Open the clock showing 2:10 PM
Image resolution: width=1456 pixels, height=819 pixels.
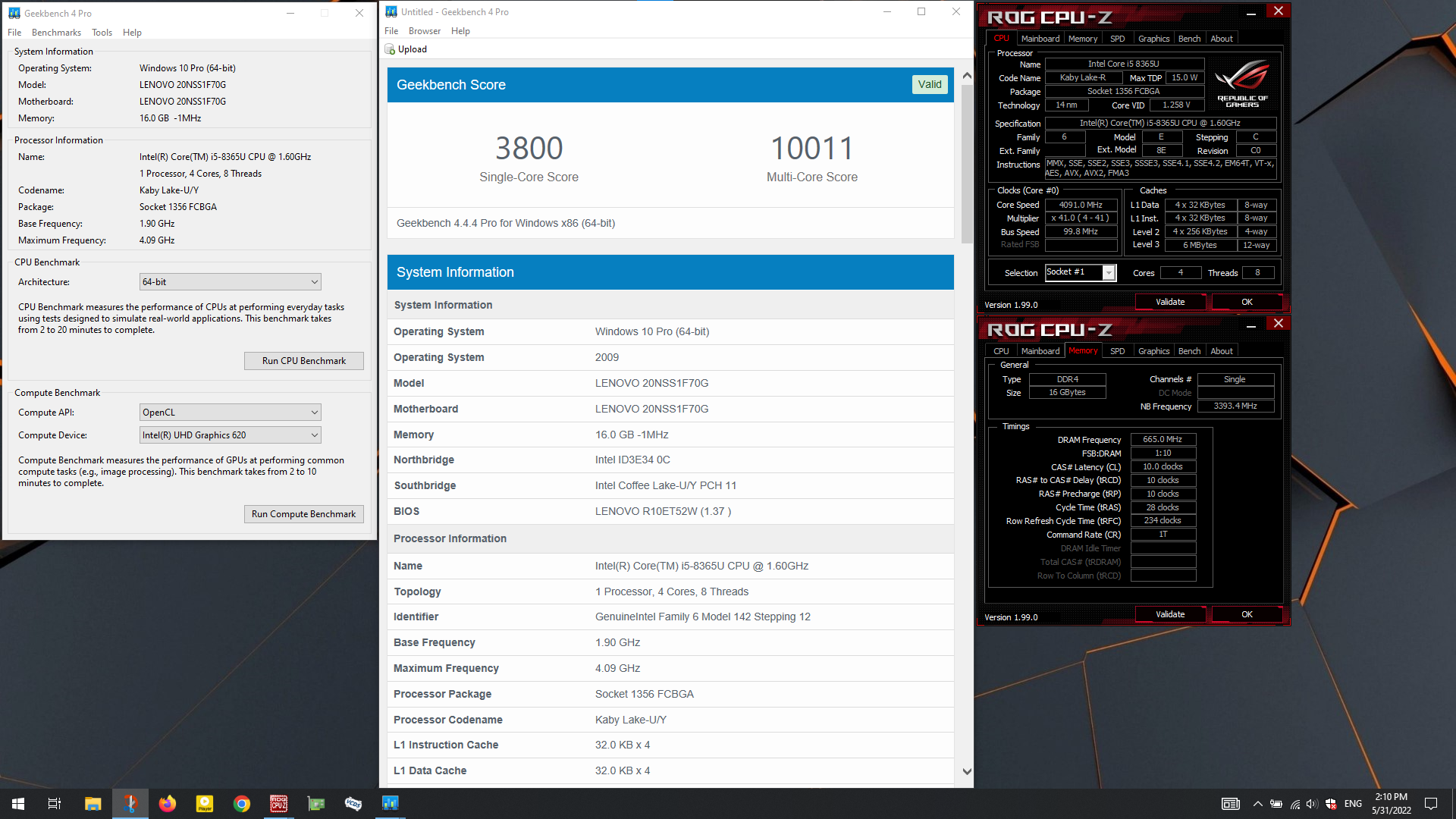pos(1392,804)
